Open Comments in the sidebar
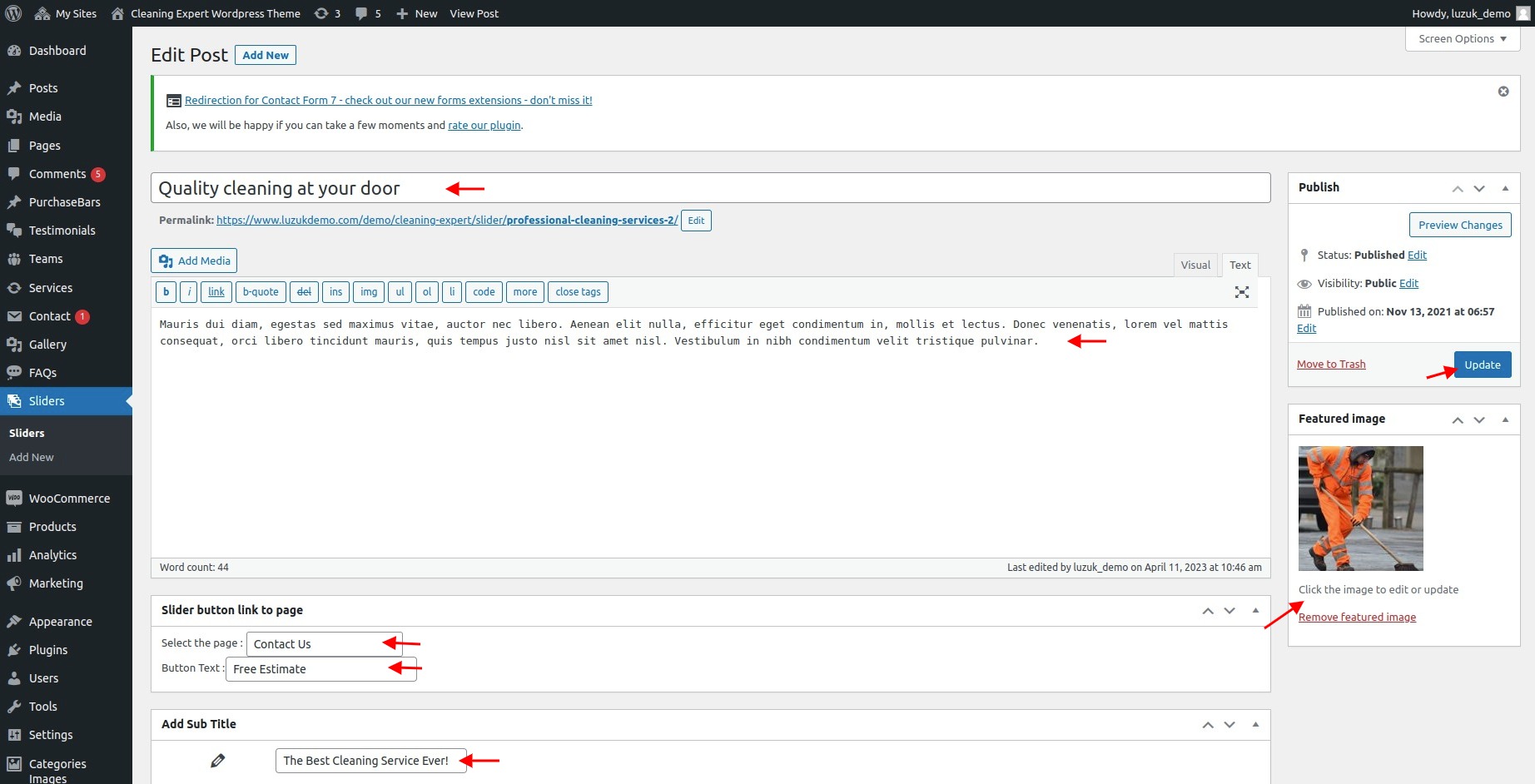 coord(66,174)
